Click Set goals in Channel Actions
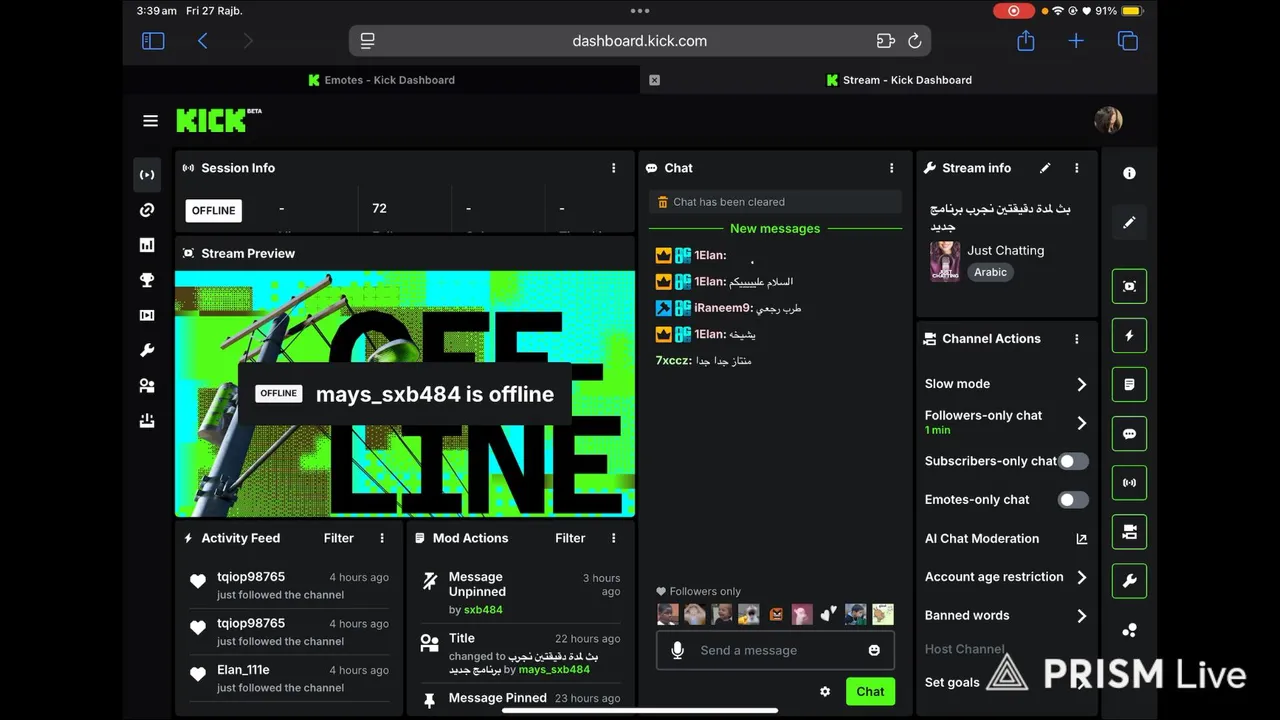1280x720 pixels. (952, 682)
